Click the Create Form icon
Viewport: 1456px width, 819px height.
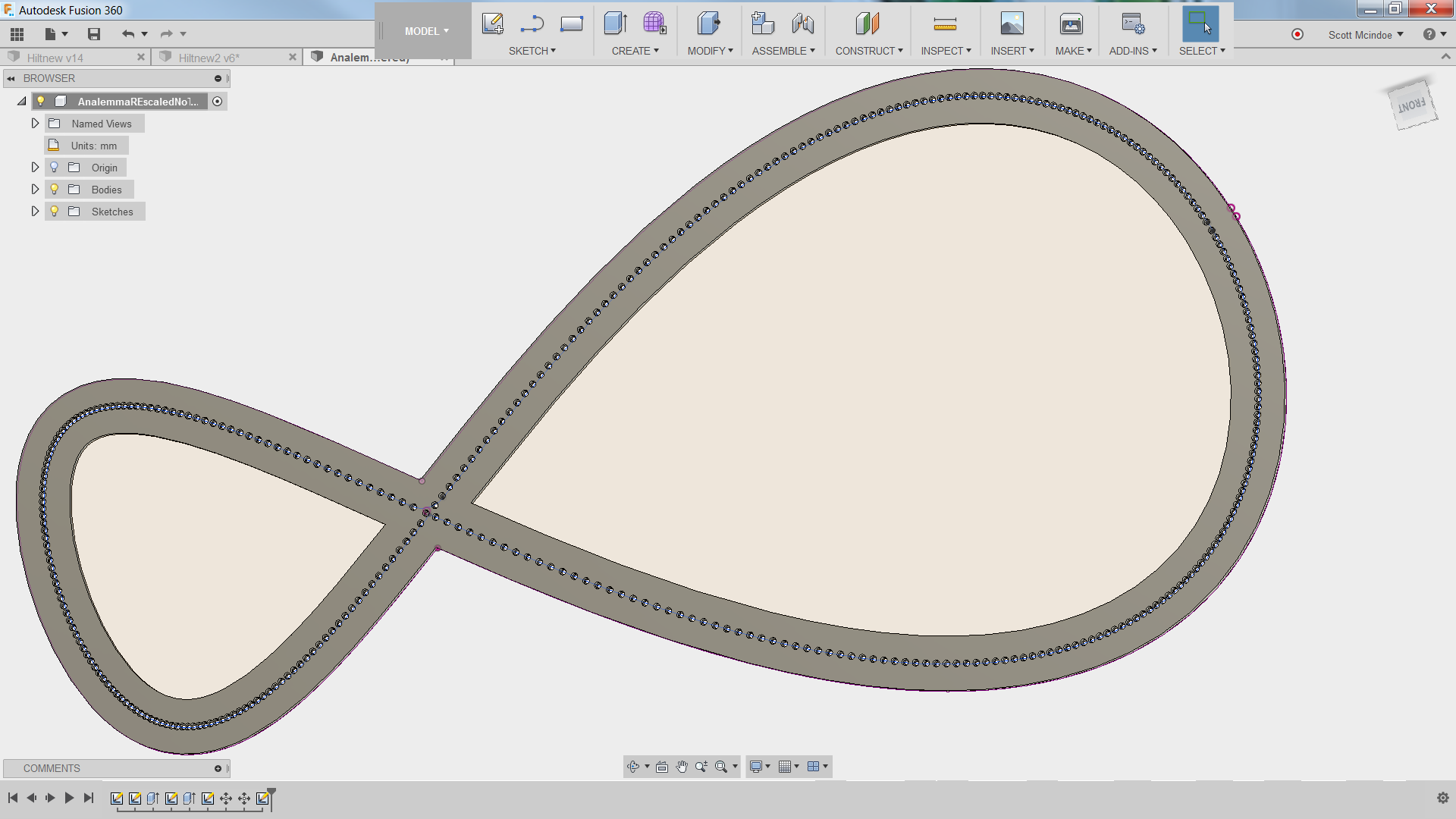pos(654,24)
